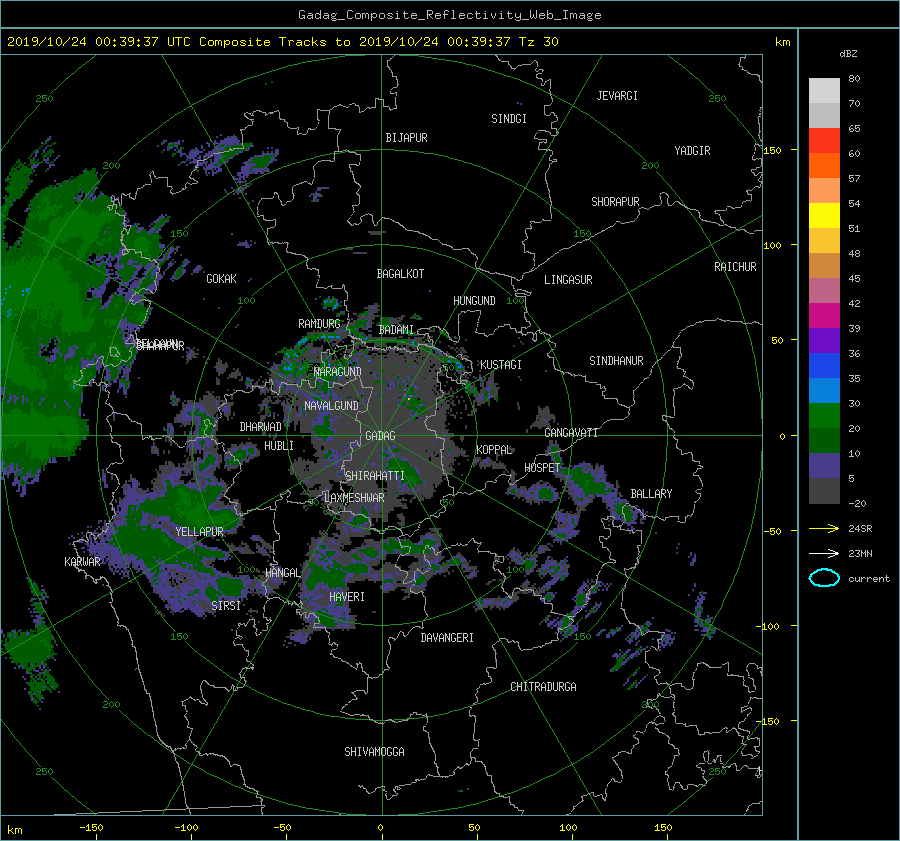Viewport: 900px width, 841px height.
Task: Click the DAVANGERI city label
Action: (447, 637)
